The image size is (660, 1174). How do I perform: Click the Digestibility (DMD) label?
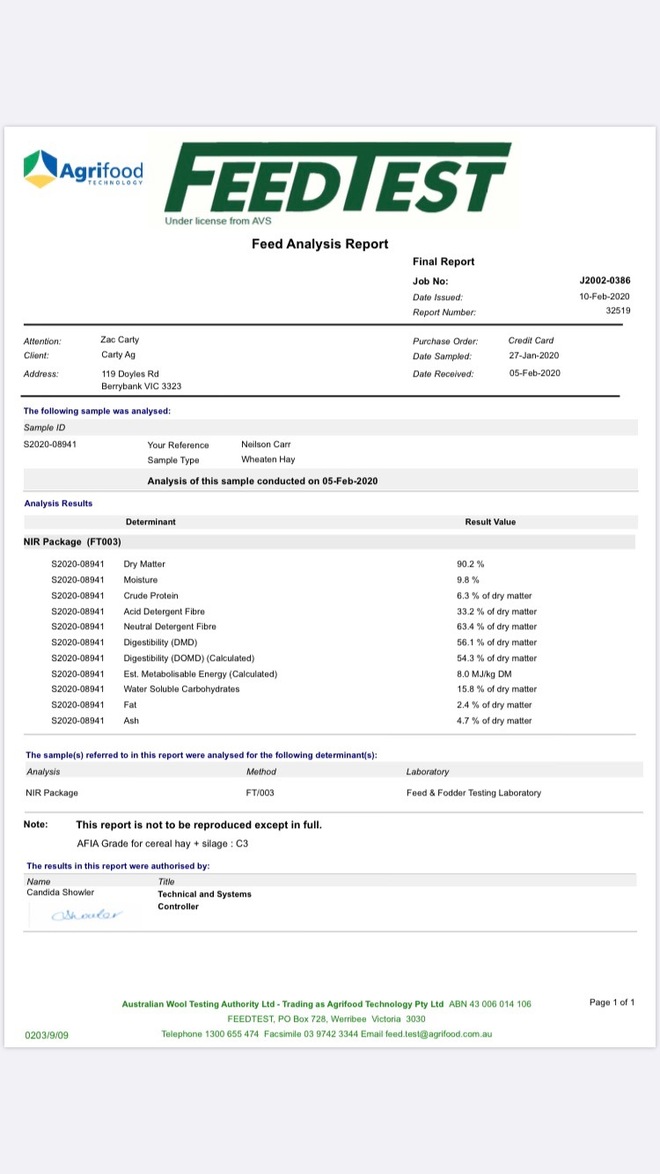[x=160, y=642]
